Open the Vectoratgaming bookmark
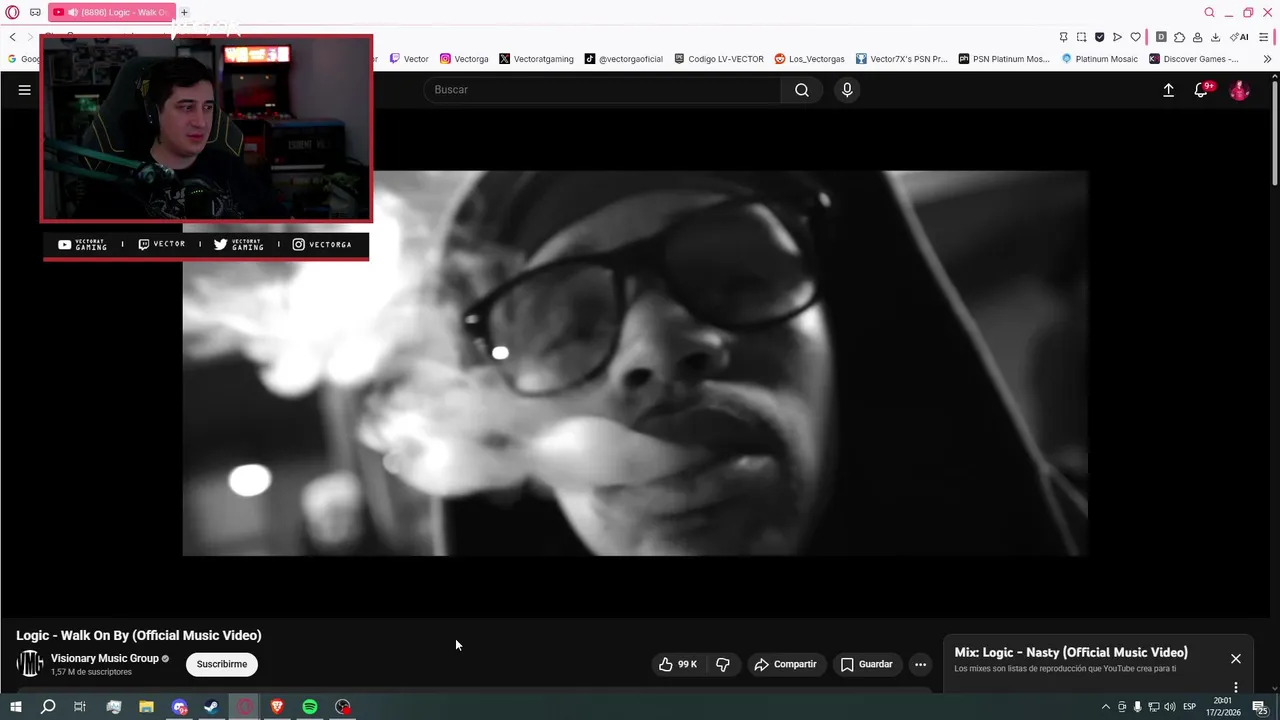 tap(537, 59)
